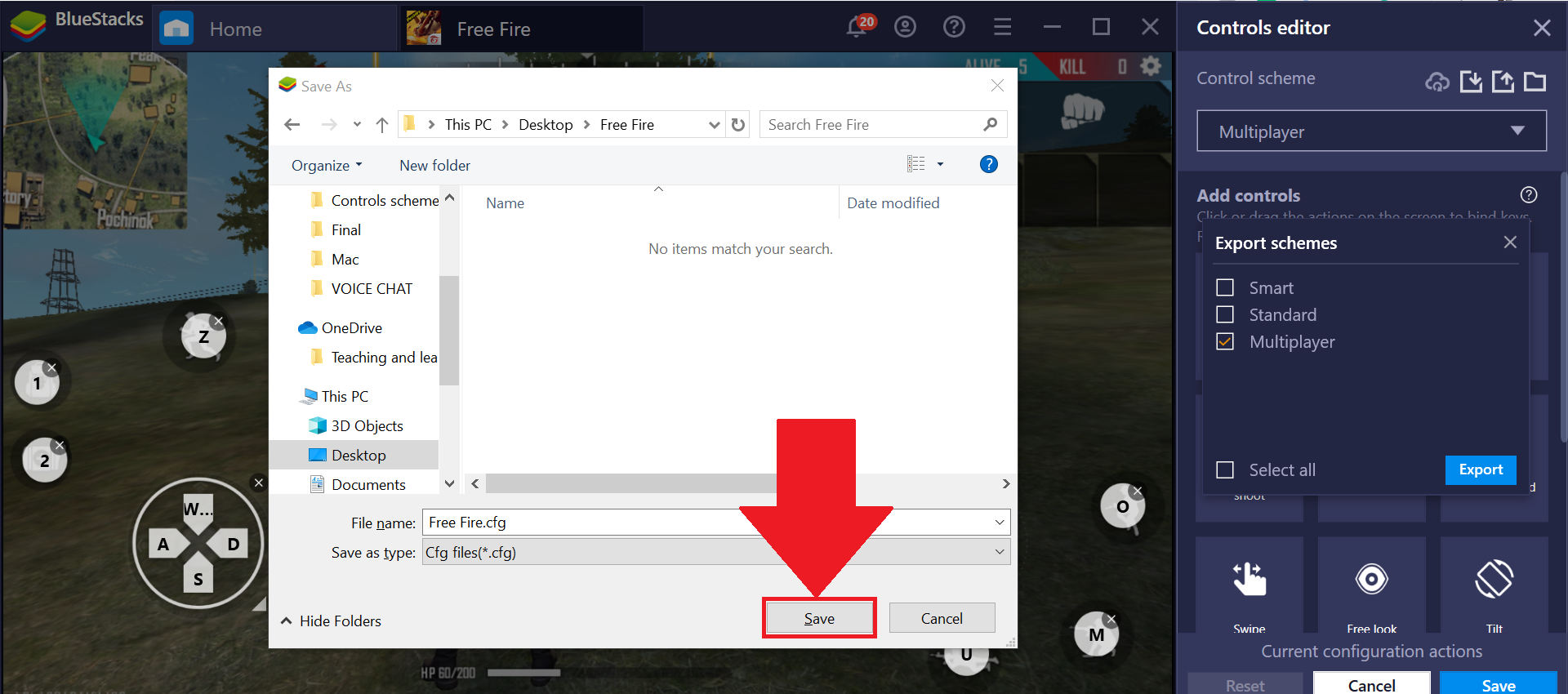
Task: Click the Z key control on game screen
Action: point(203,336)
